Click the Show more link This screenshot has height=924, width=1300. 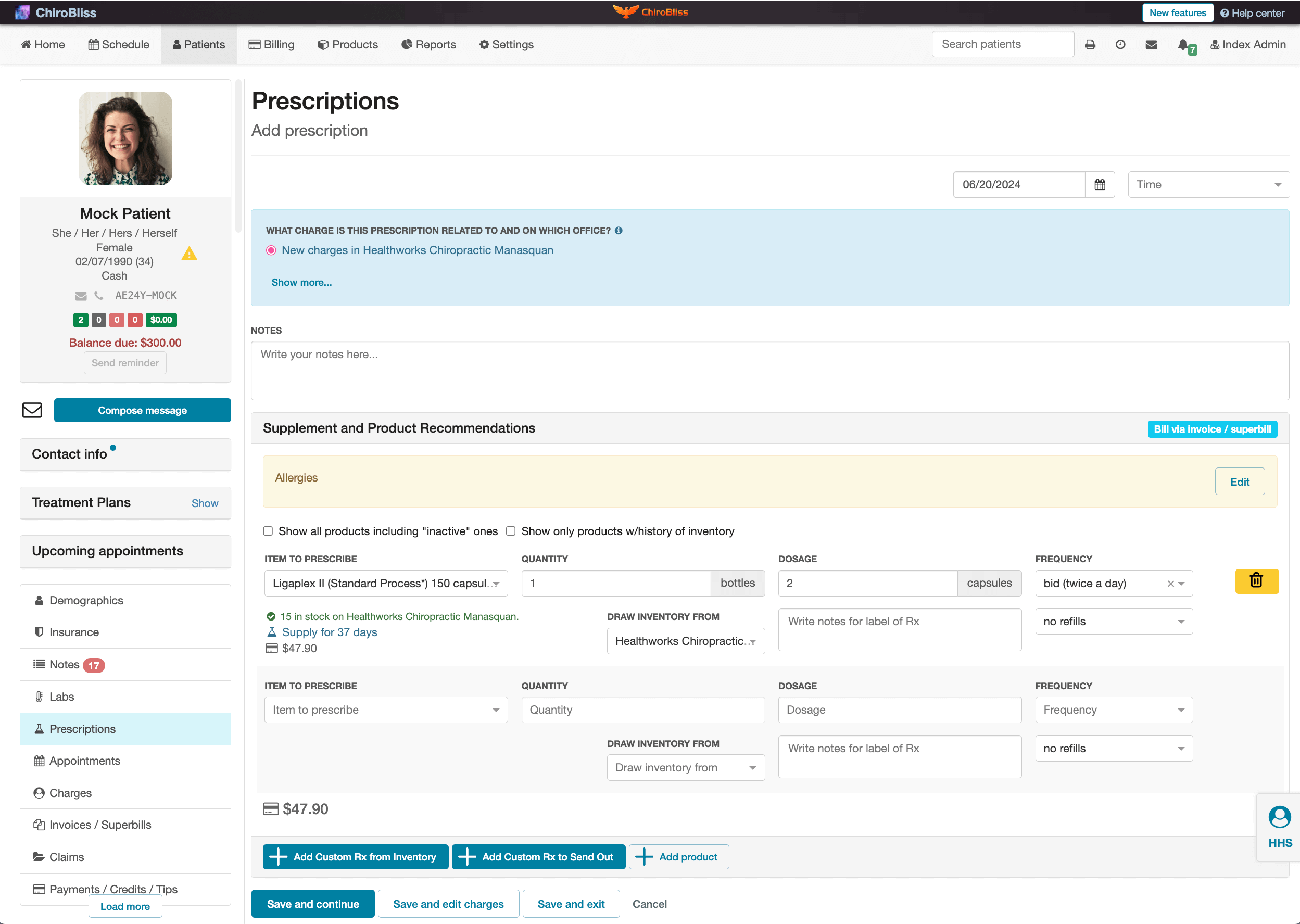click(x=301, y=282)
